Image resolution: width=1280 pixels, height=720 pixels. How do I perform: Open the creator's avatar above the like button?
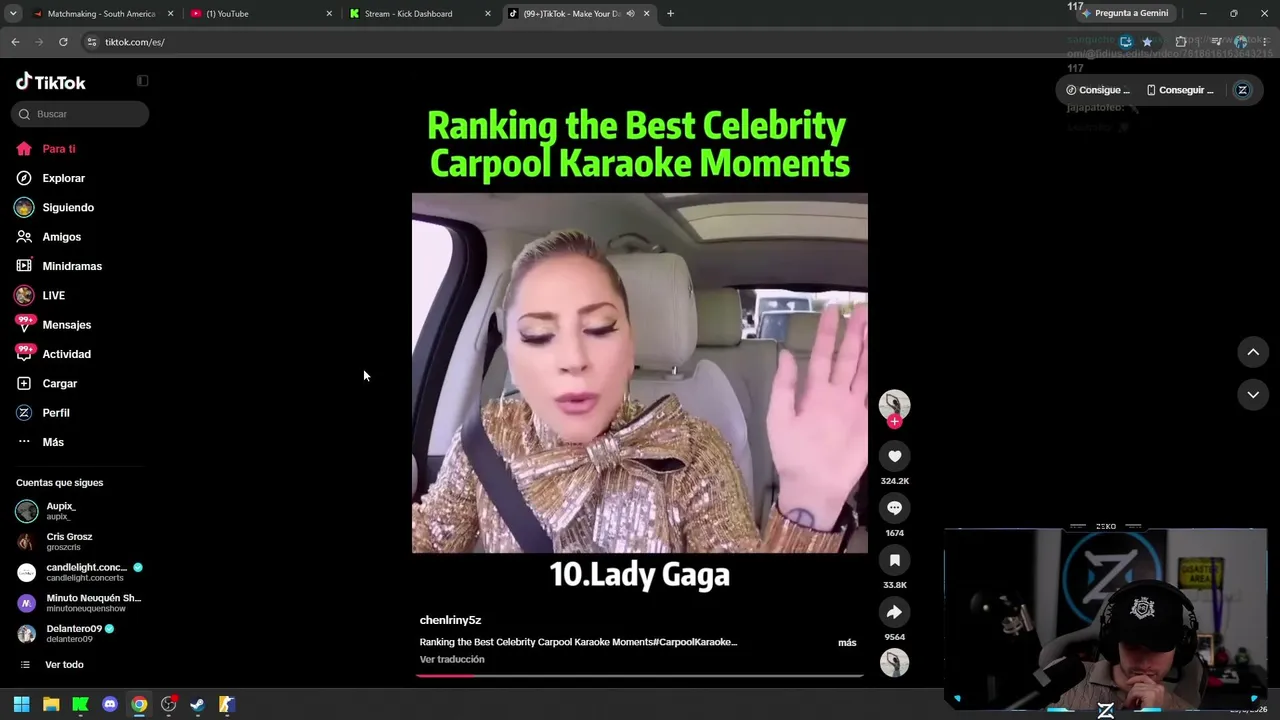tap(895, 403)
